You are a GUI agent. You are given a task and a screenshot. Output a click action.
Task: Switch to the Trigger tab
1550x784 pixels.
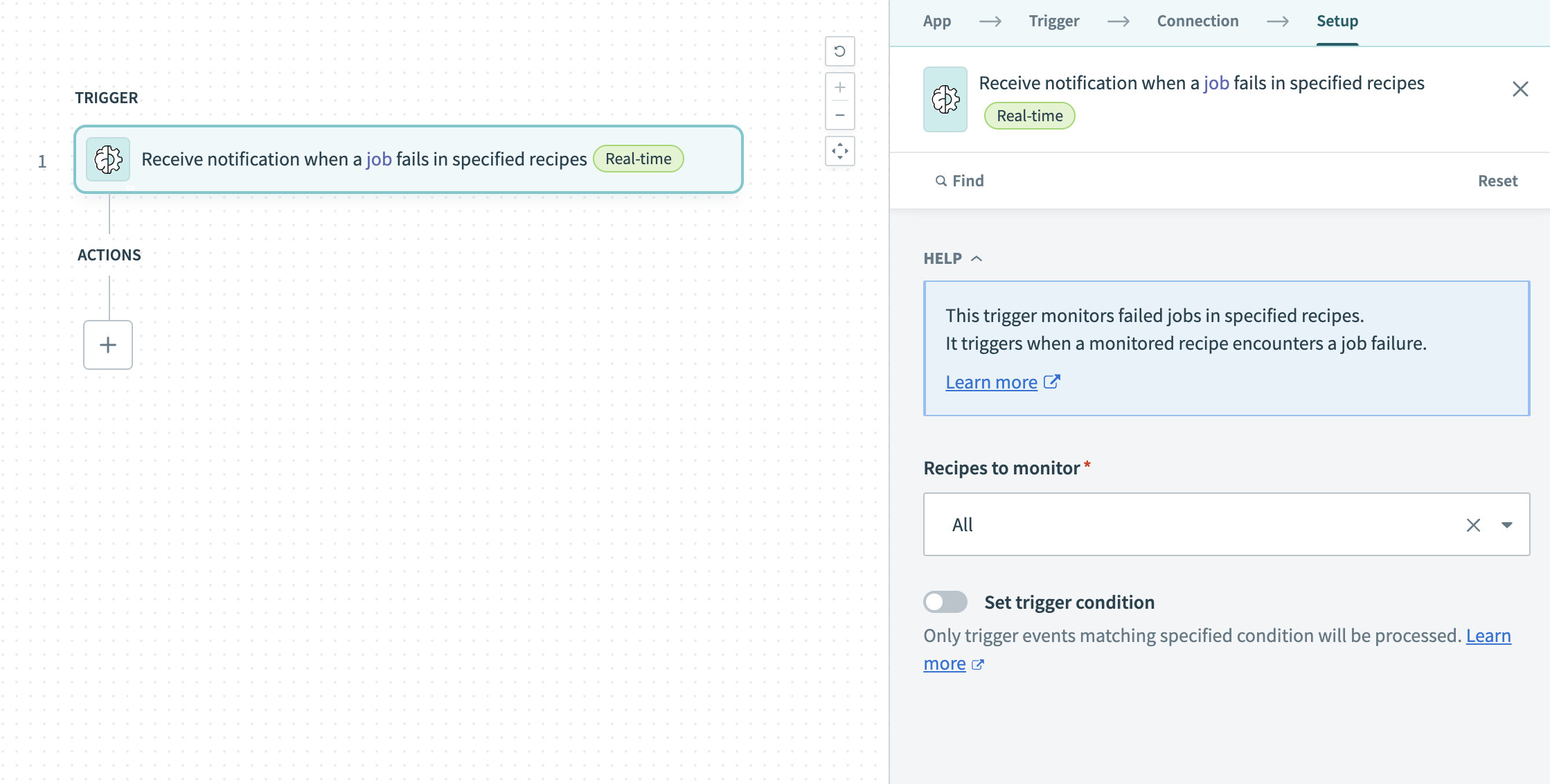tap(1053, 21)
